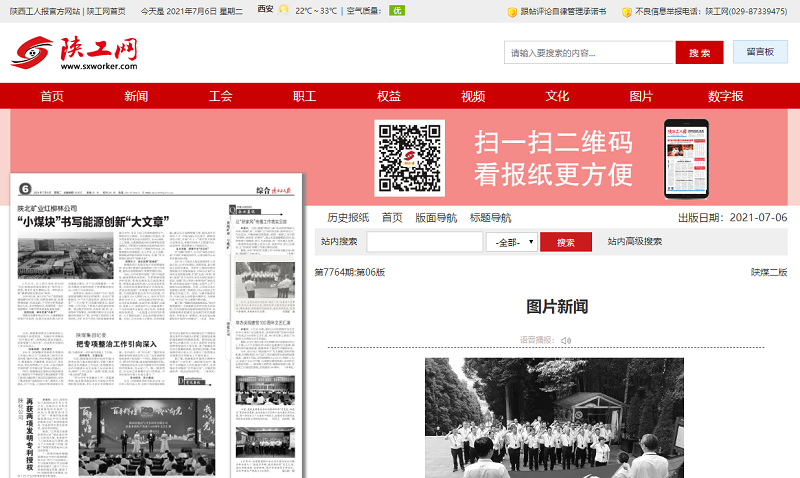Click the 陕工网 logo
Screen dimensions: 800x478
(x=74, y=53)
